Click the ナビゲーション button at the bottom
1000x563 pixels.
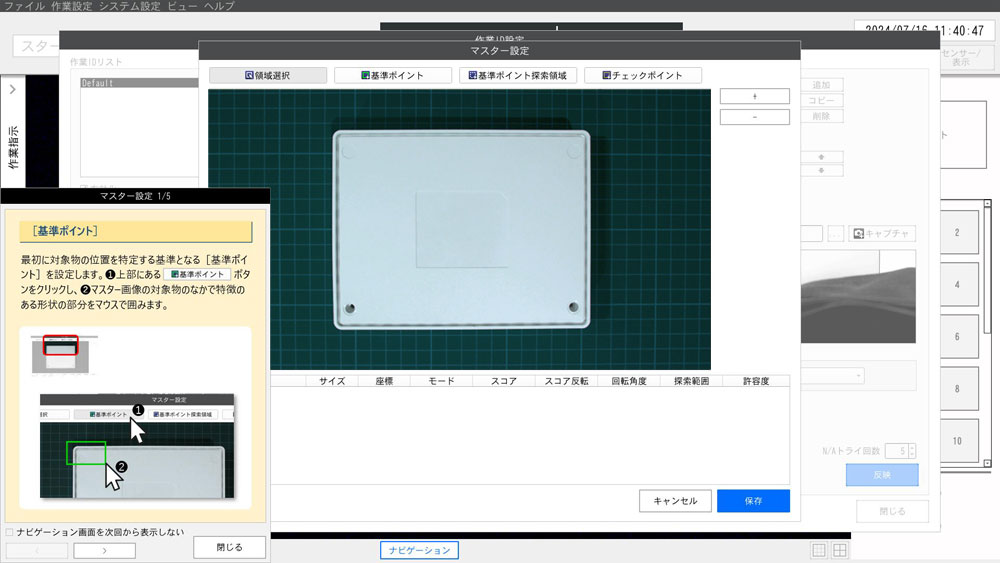tap(419, 550)
